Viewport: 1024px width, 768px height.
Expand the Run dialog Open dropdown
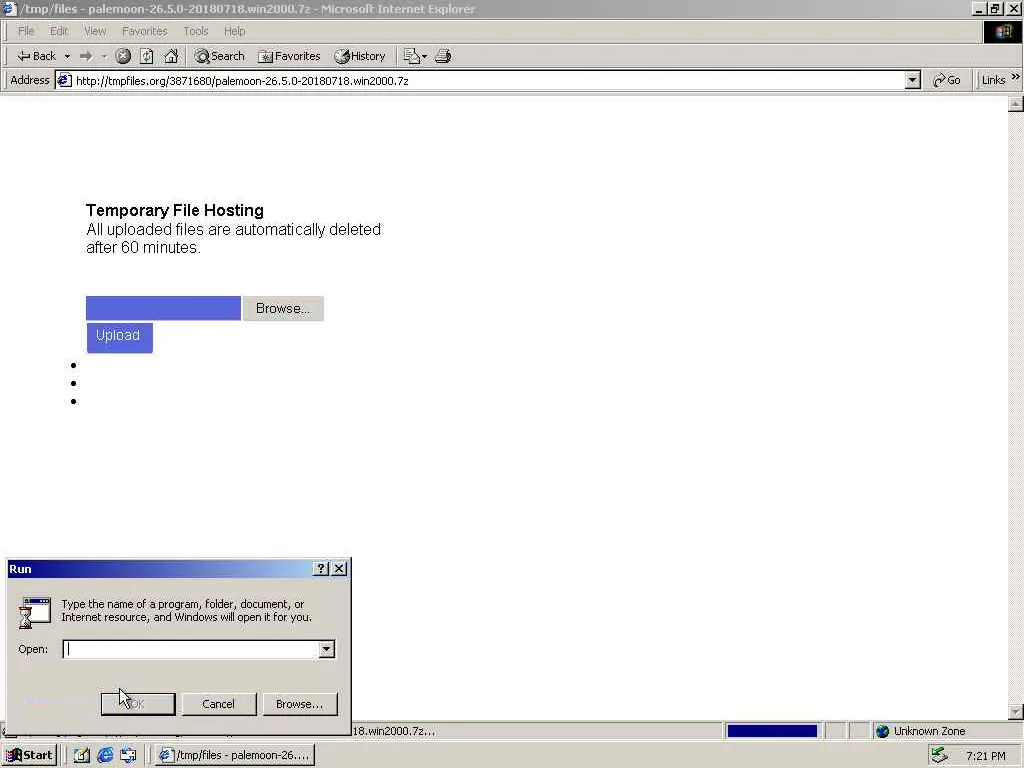click(x=327, y=649)
